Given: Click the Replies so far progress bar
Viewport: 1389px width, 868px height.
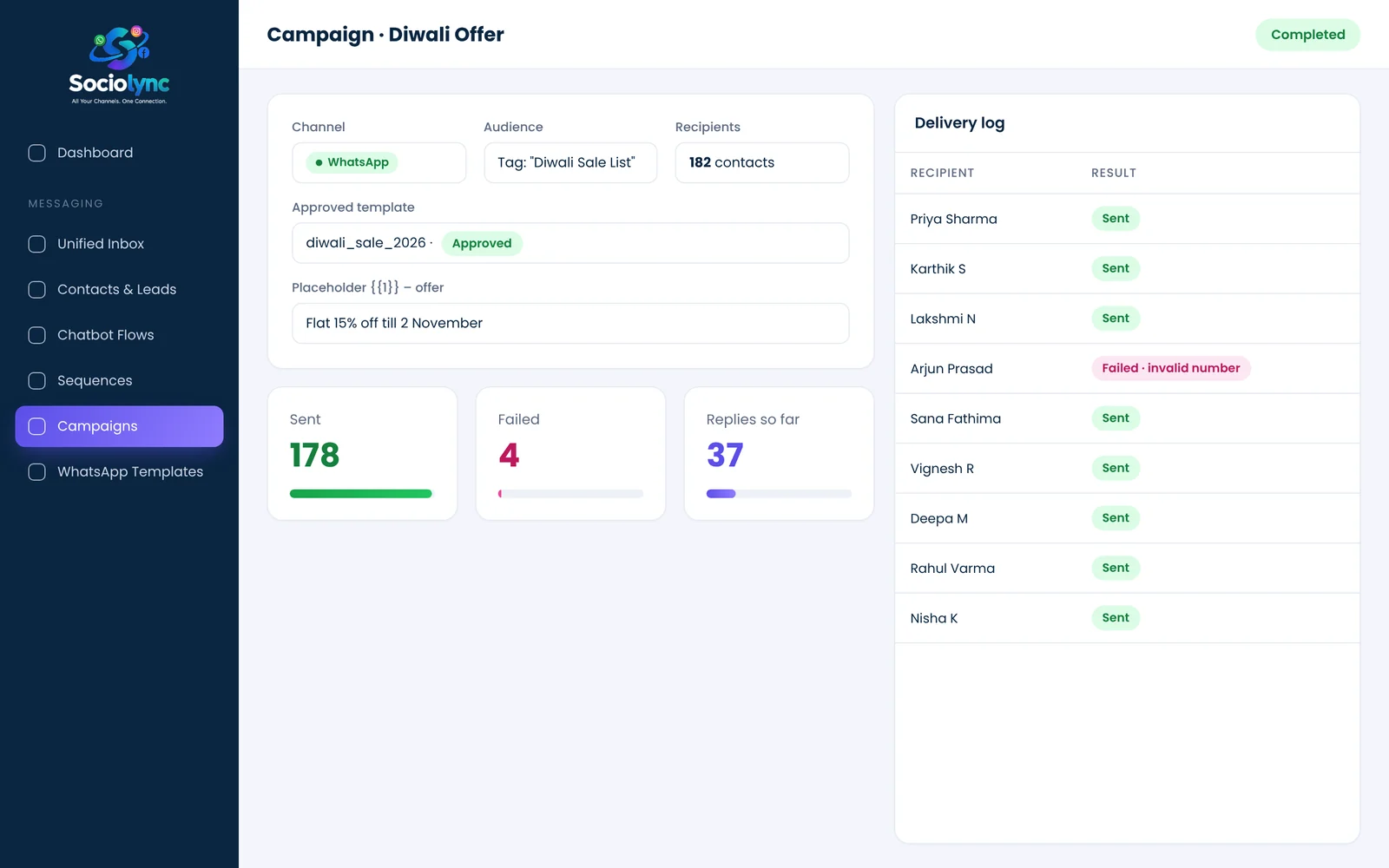Looking at the screenshot, I should click(x=779, y=494).
